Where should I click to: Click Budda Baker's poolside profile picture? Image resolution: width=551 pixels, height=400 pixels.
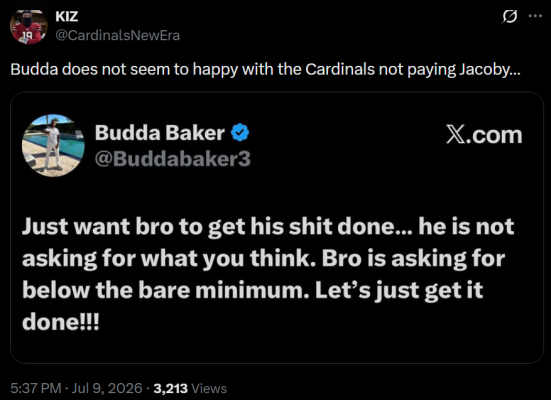pos(53,146)
